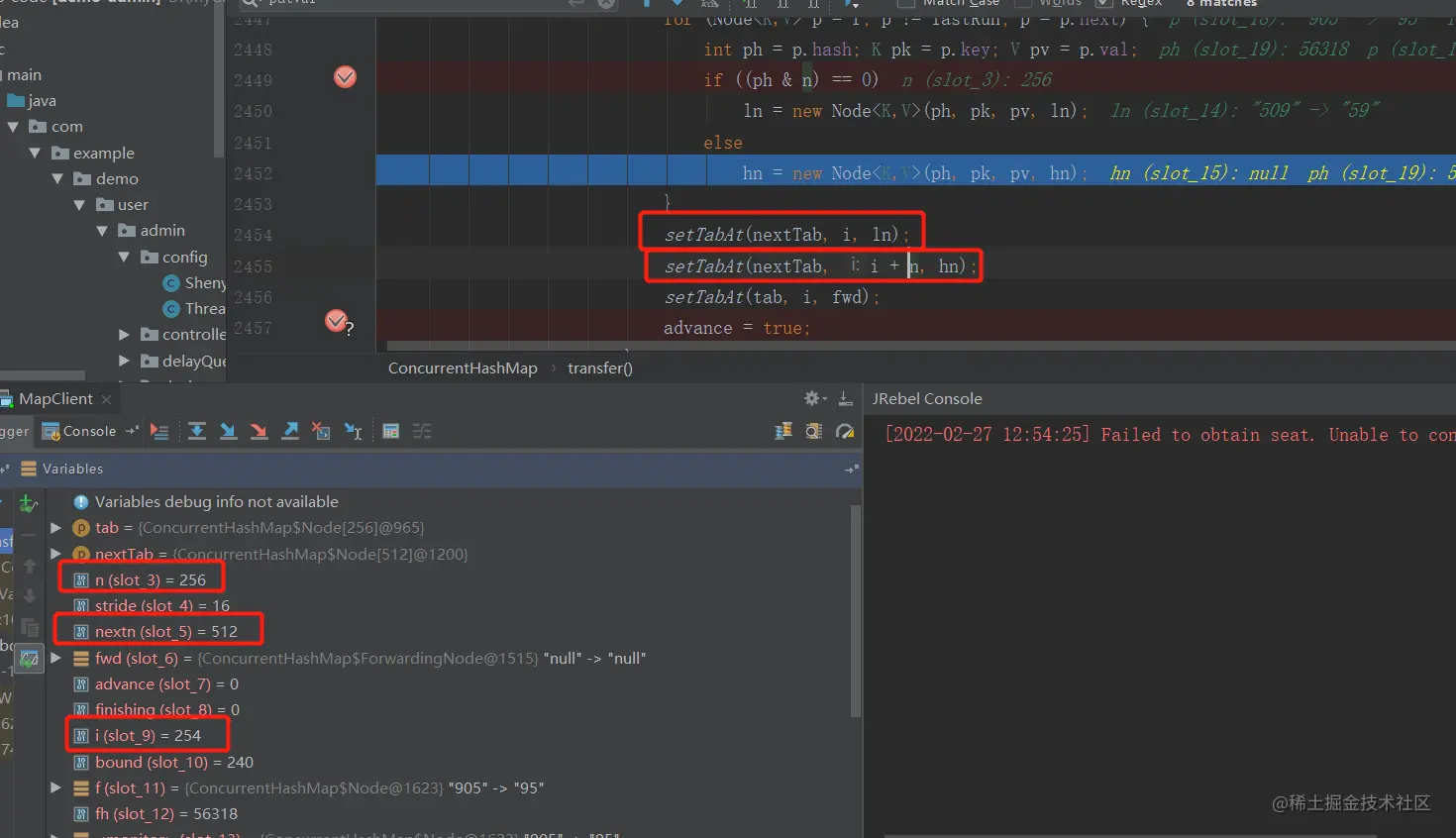The height and width of the screenshot is (838, 1456).
Task: Collapse the admin package folder
Action: (x=102, y=231)
